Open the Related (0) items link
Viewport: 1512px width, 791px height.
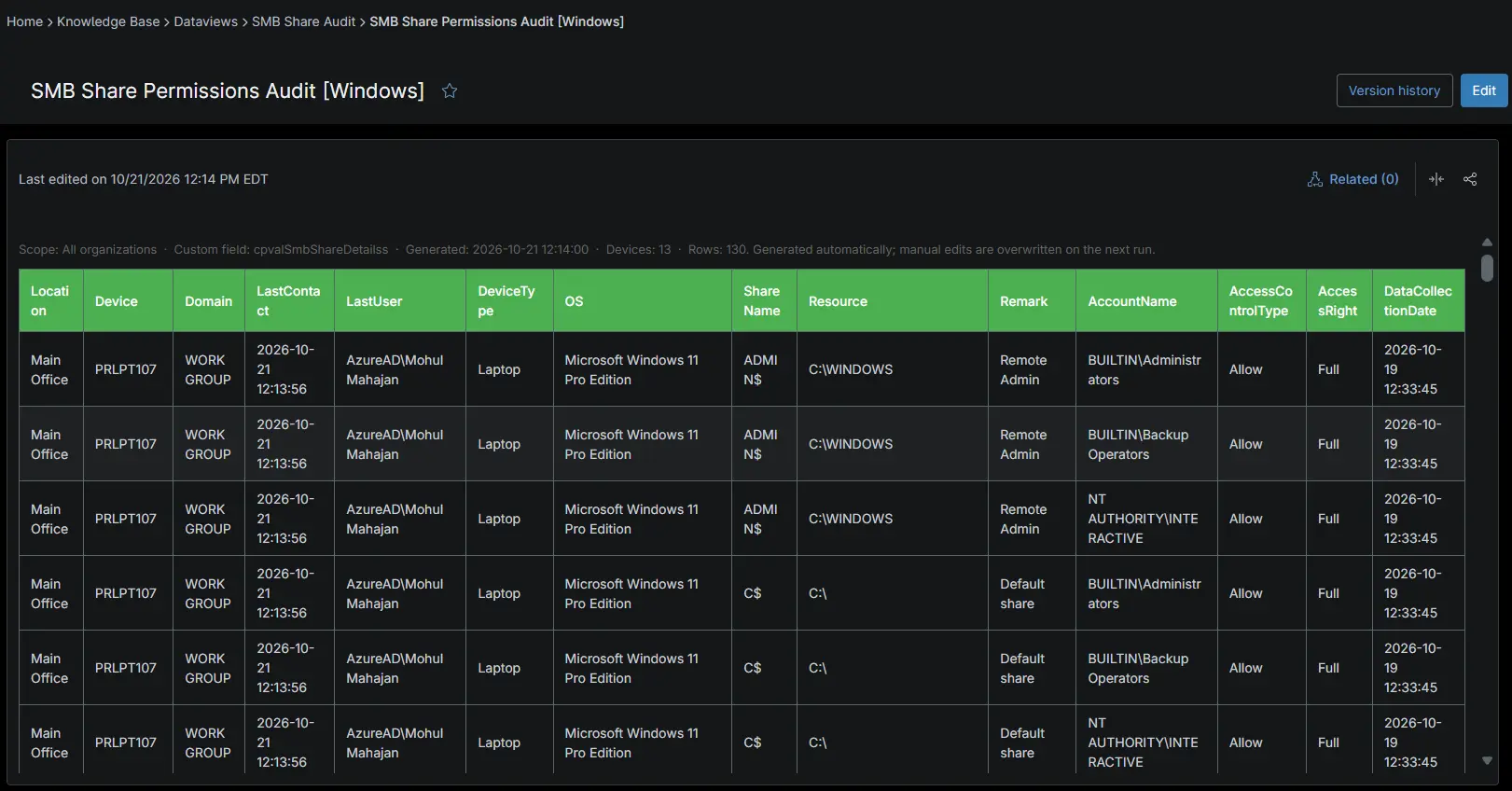(1353, 179)
